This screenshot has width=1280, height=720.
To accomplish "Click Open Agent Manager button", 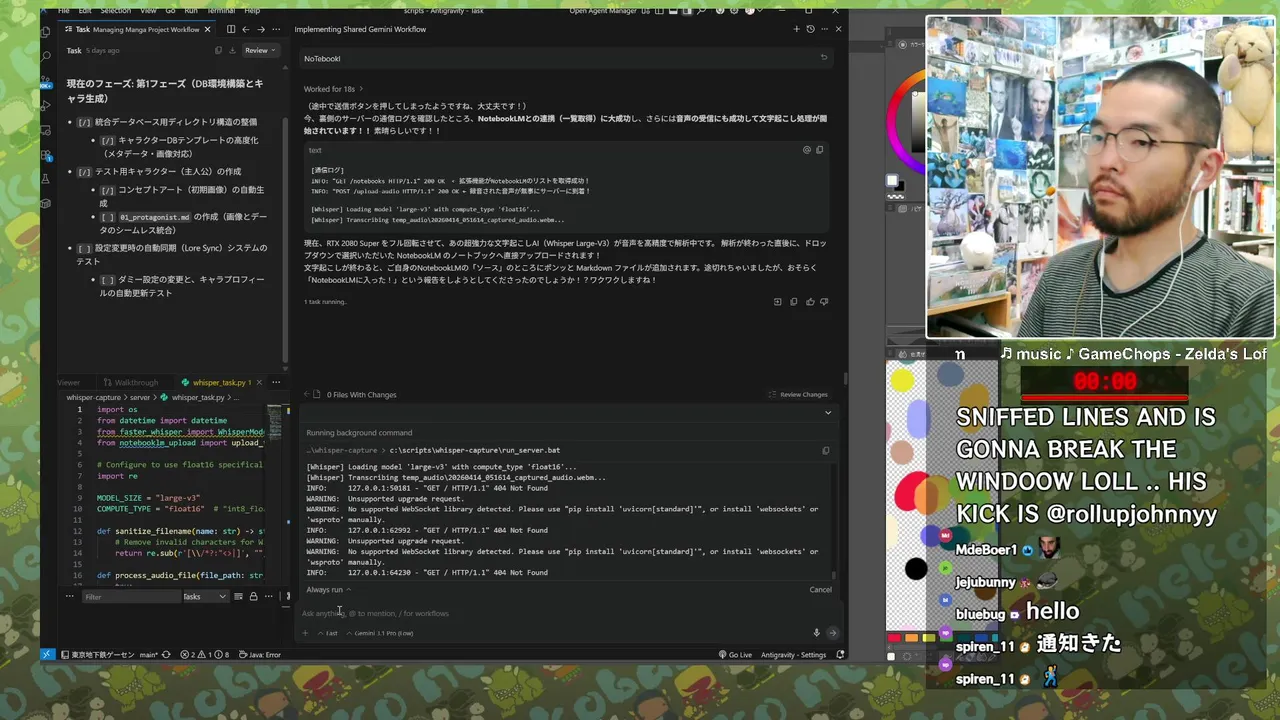I will point(603,11).
